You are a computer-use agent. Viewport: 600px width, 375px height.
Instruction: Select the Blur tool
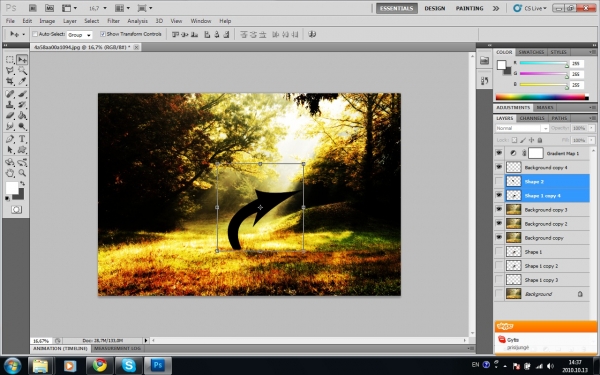(x=10, y=126)
